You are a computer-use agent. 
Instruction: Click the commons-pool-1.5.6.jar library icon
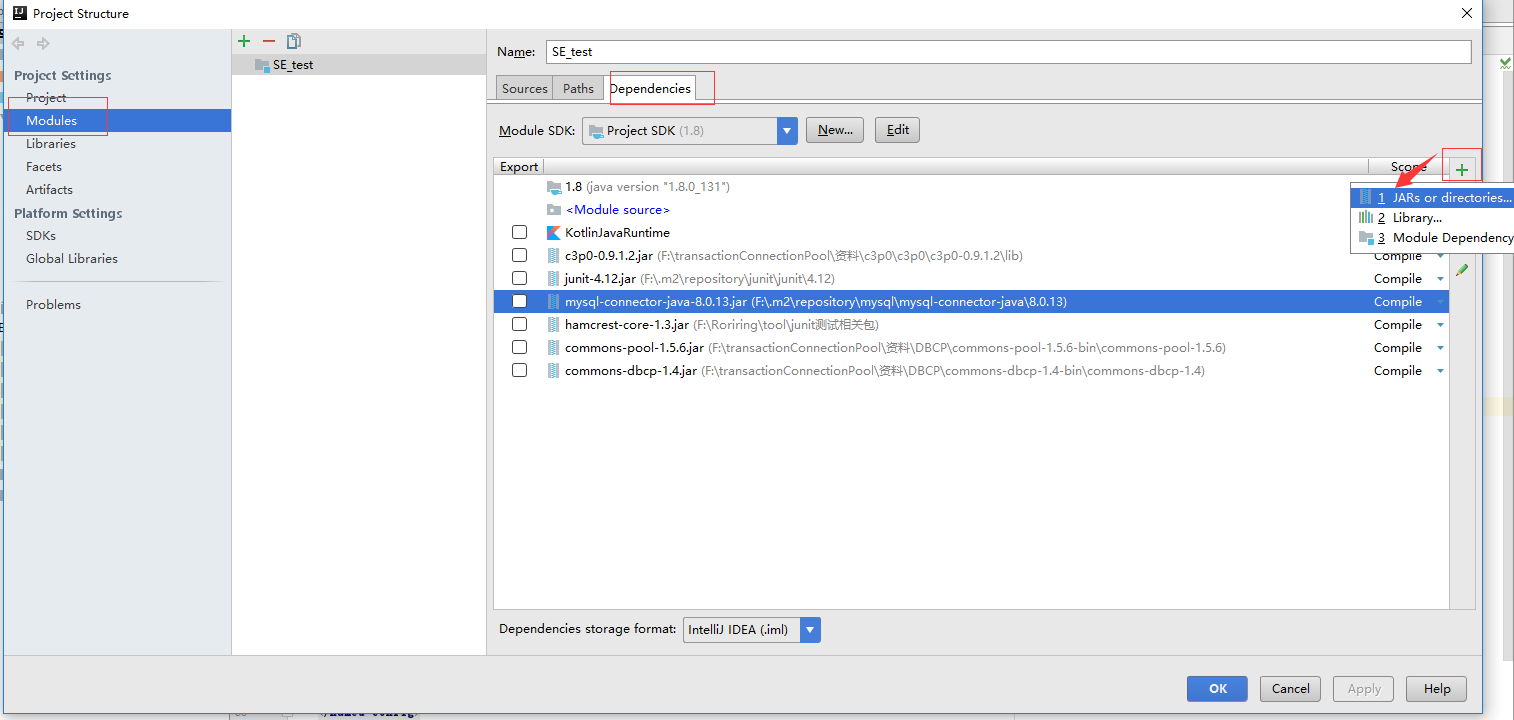pyautogui.click(x=554, y=348)
